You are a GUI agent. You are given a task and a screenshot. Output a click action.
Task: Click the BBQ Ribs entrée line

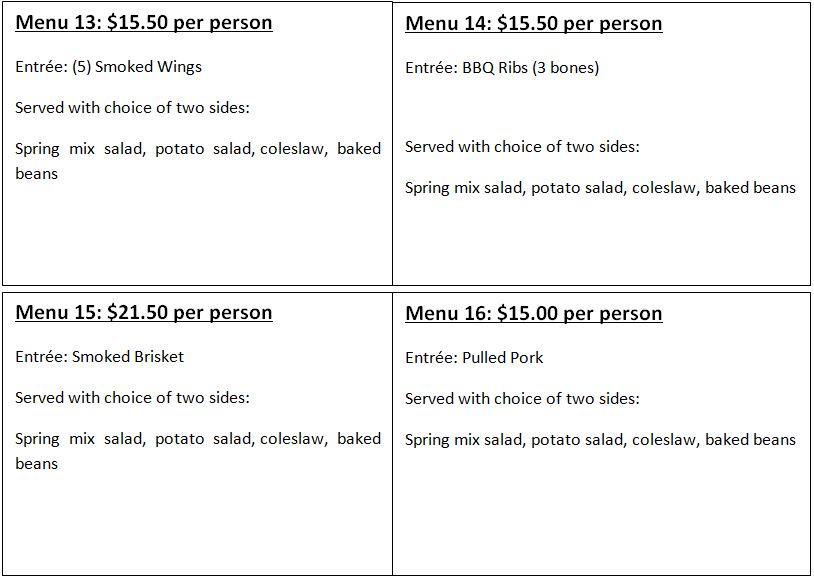(x=502, y=68)
